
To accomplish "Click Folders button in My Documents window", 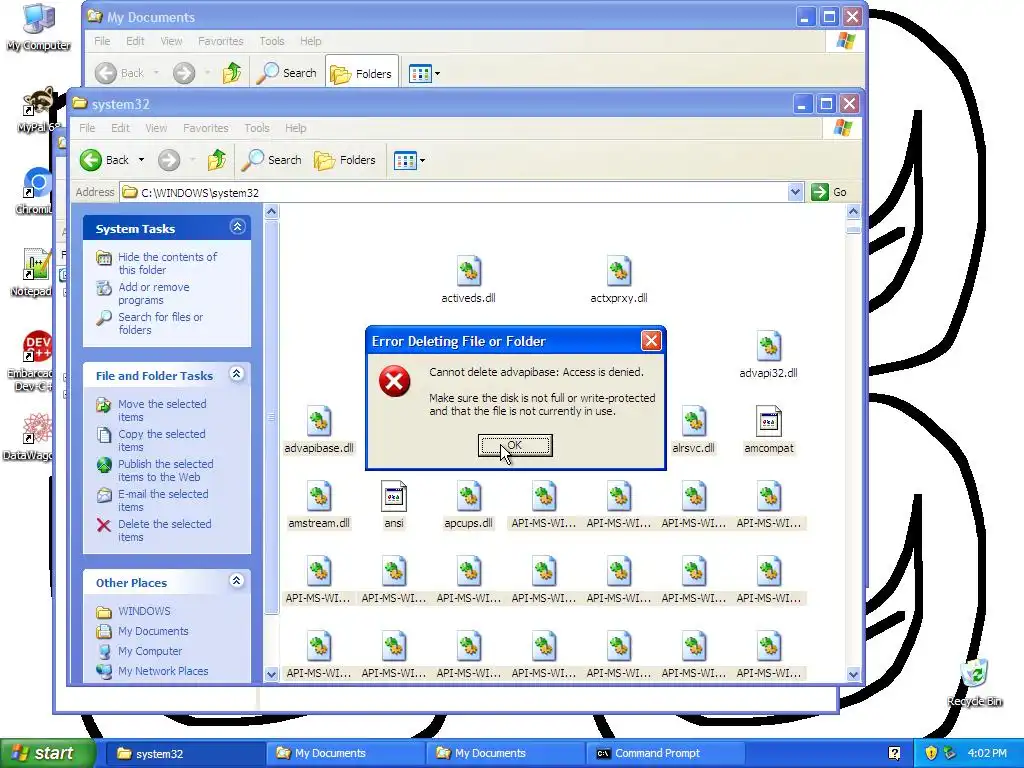I will [x=361, y=73].
